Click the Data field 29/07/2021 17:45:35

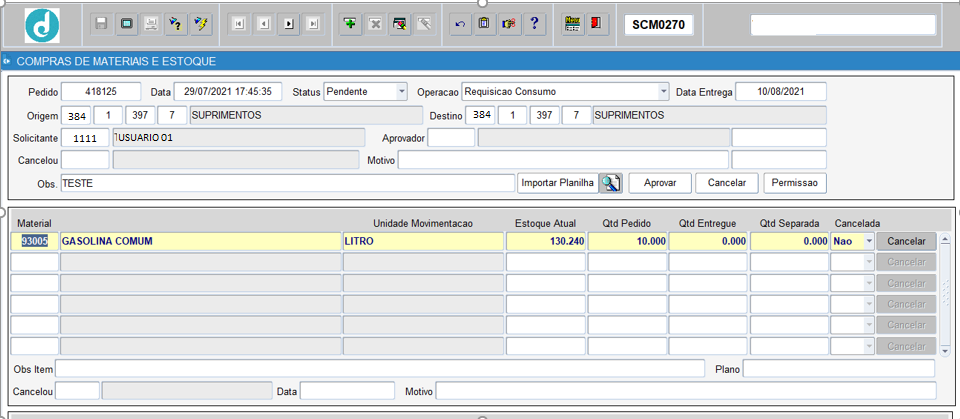228,92
